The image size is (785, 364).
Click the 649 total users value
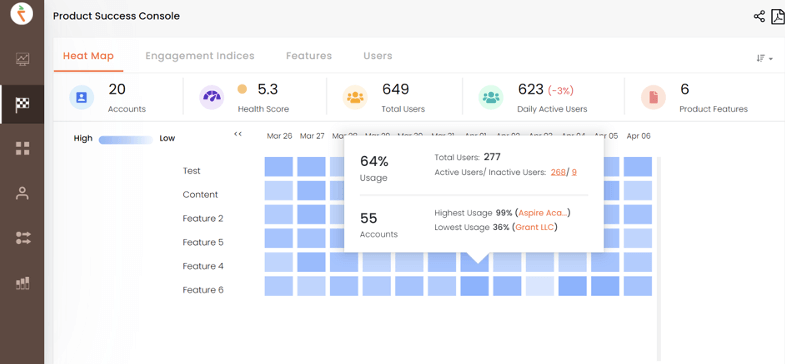(x=396, y=90)
